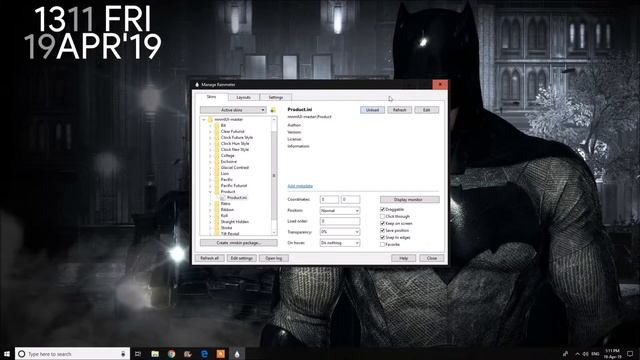
Task: Click the new skin folder icon beside Active skins
Action: (x=273, y=110)
